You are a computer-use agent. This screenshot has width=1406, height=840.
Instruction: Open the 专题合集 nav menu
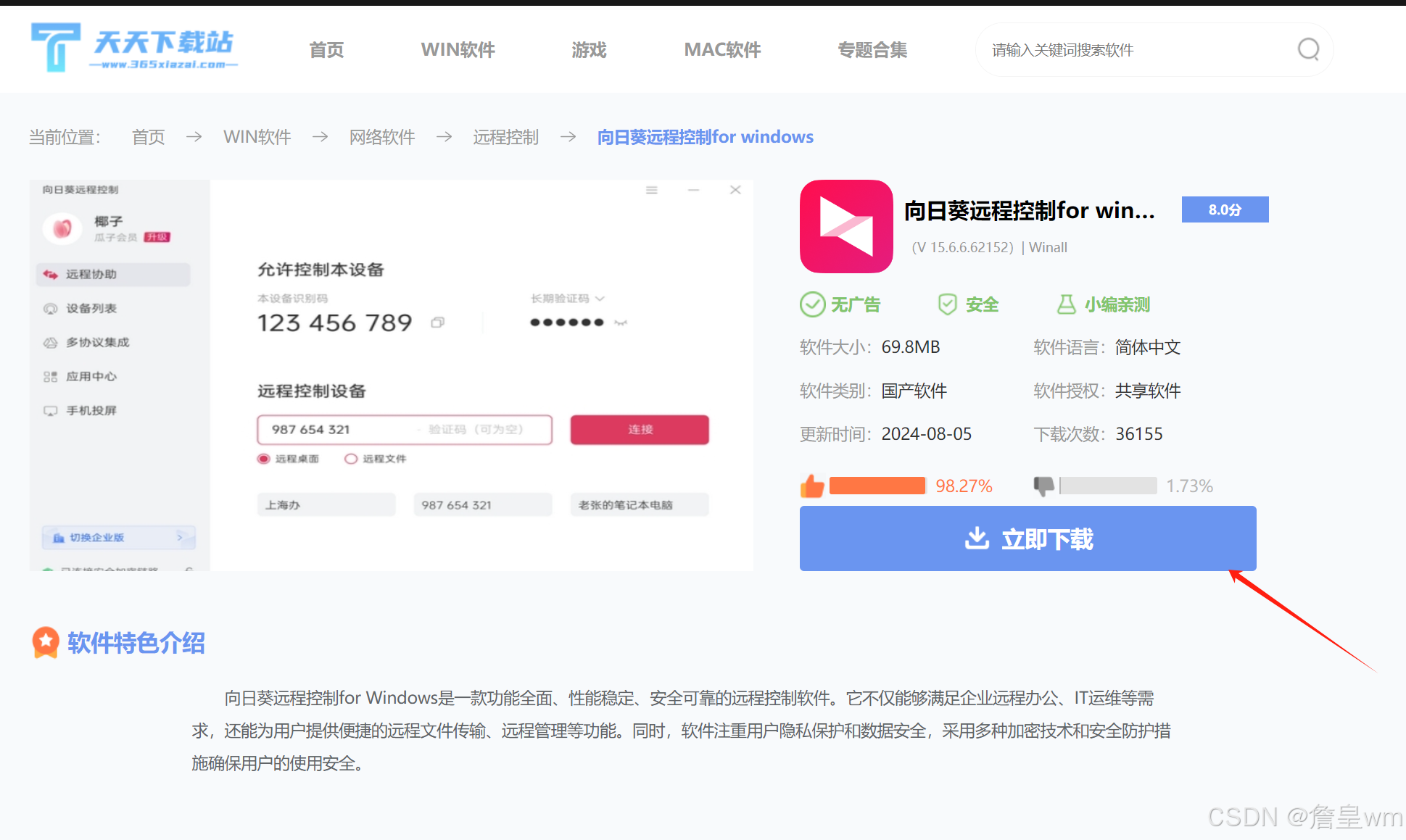[x=872, y=50]
